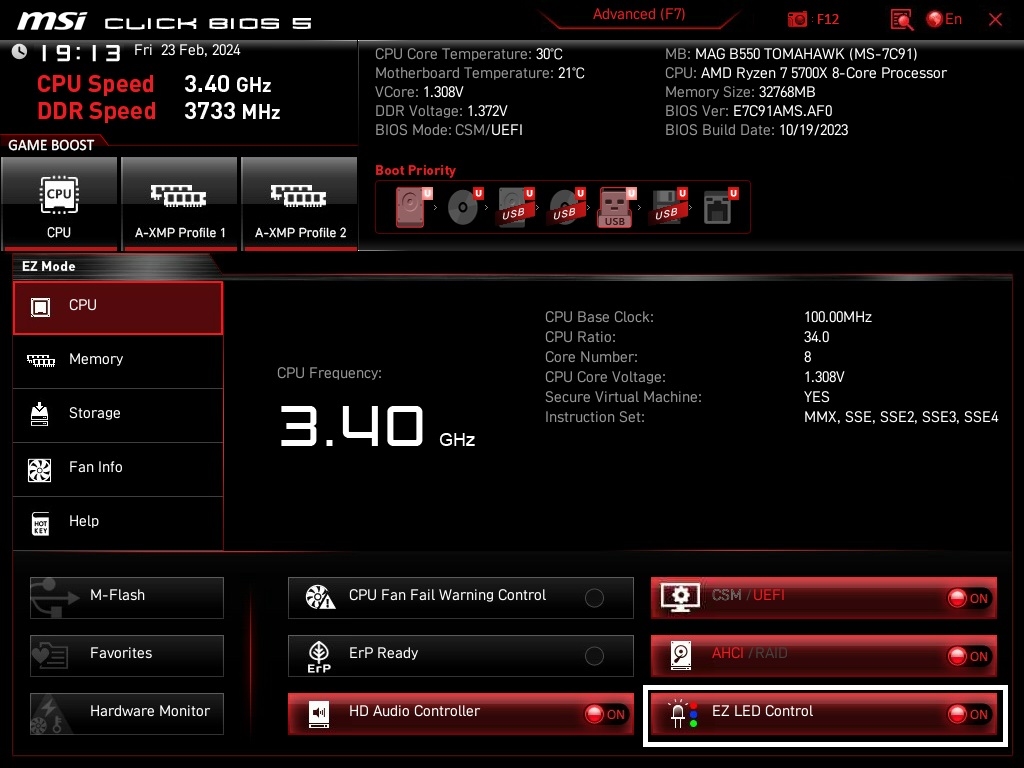Click the CPU Base Clock value 100.00MHz
Viewport: 1024px width, 768px height.
838,317
